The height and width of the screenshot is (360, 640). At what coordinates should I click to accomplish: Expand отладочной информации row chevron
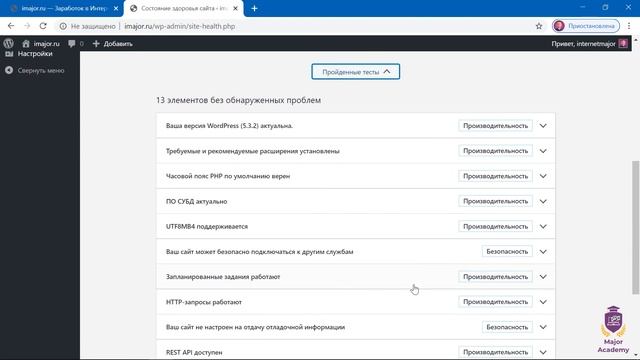(x=543, y=327)
